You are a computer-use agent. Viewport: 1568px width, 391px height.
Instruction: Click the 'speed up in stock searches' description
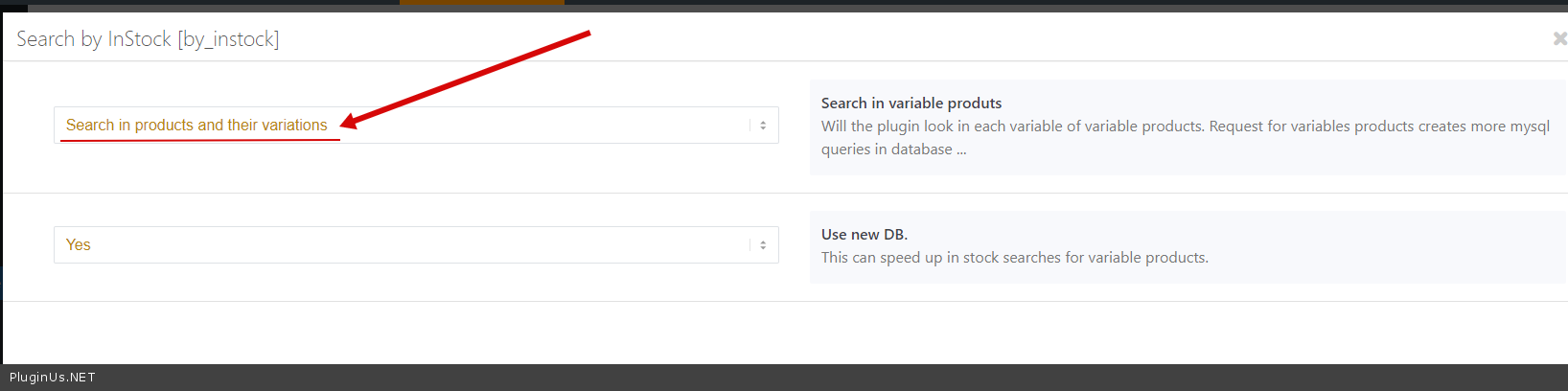tap(1014, 258)
